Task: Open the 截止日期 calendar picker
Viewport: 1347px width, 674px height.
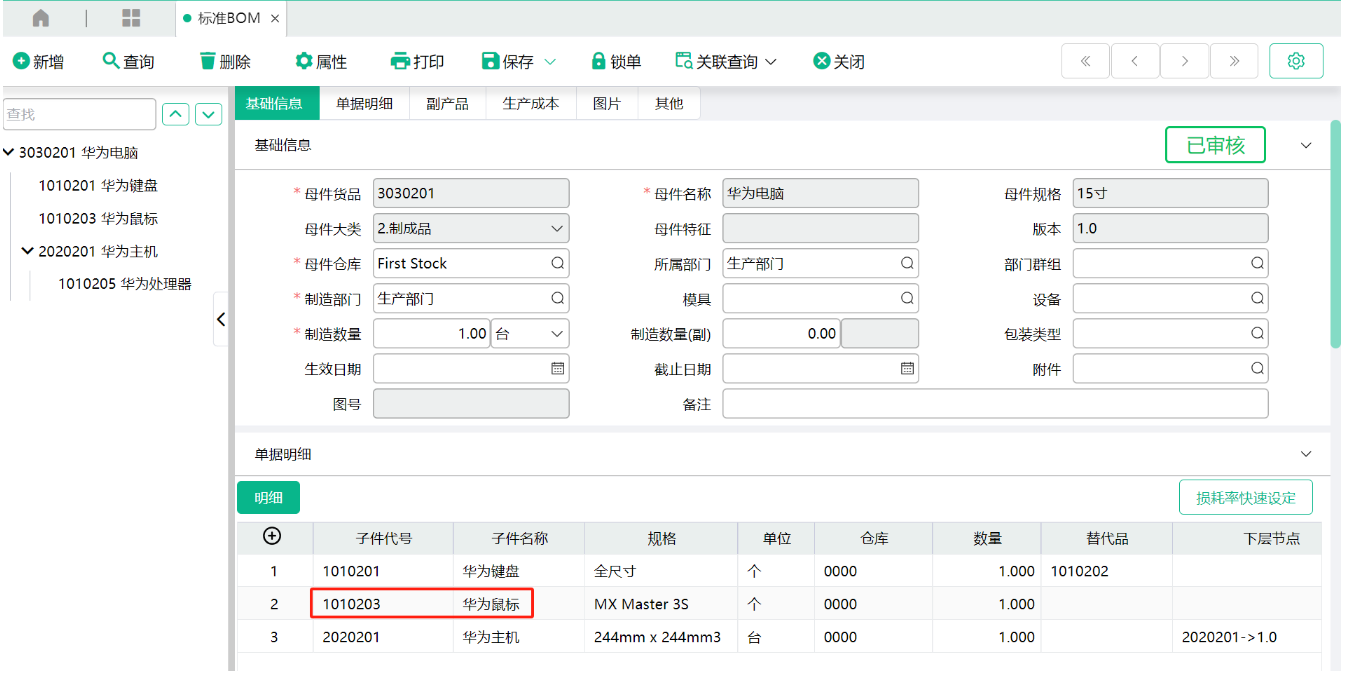Action: pos(907,369)
